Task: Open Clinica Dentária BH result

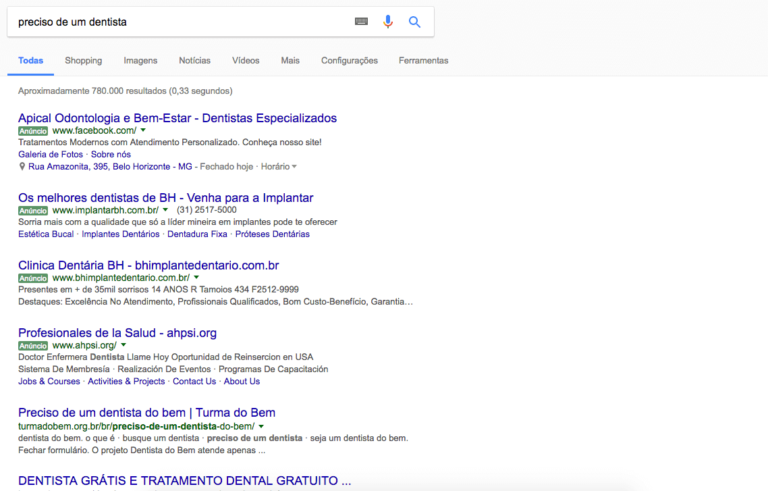Action: (148, 265)
